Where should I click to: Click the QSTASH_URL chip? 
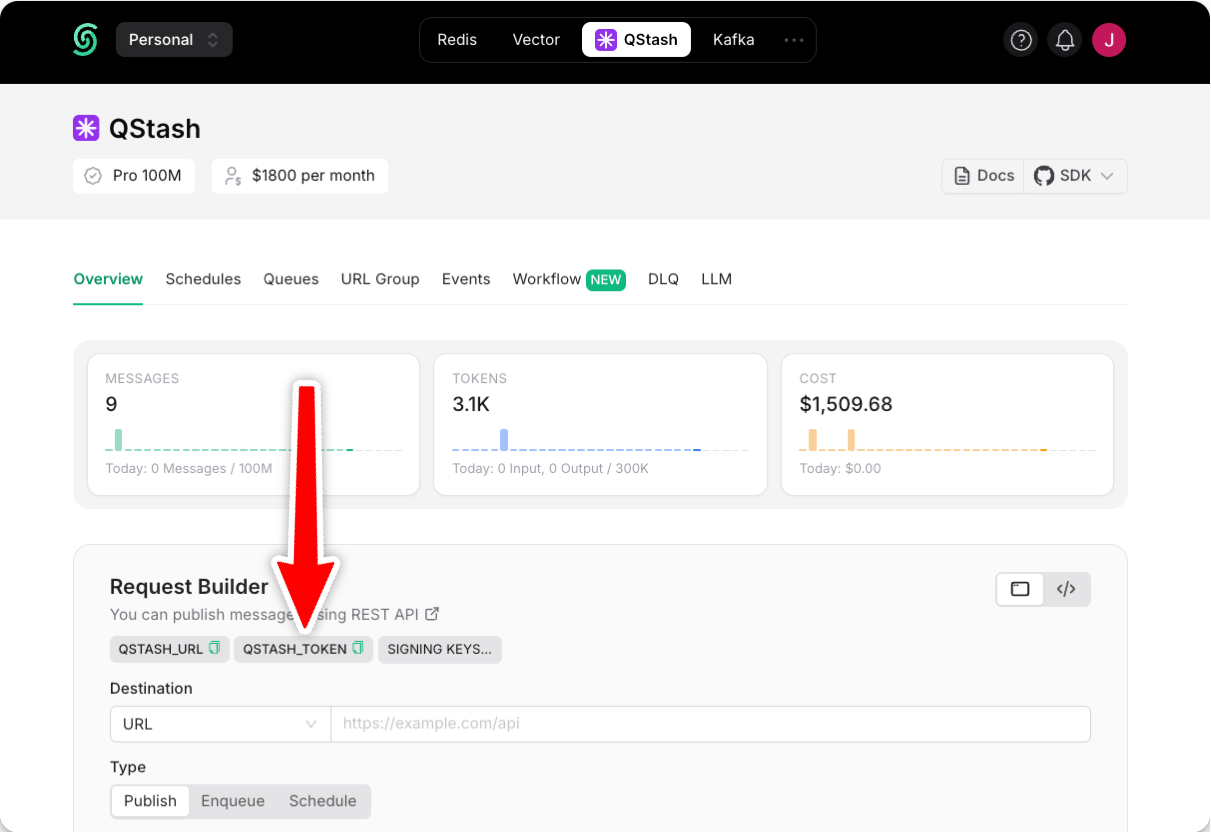point(170,649)
